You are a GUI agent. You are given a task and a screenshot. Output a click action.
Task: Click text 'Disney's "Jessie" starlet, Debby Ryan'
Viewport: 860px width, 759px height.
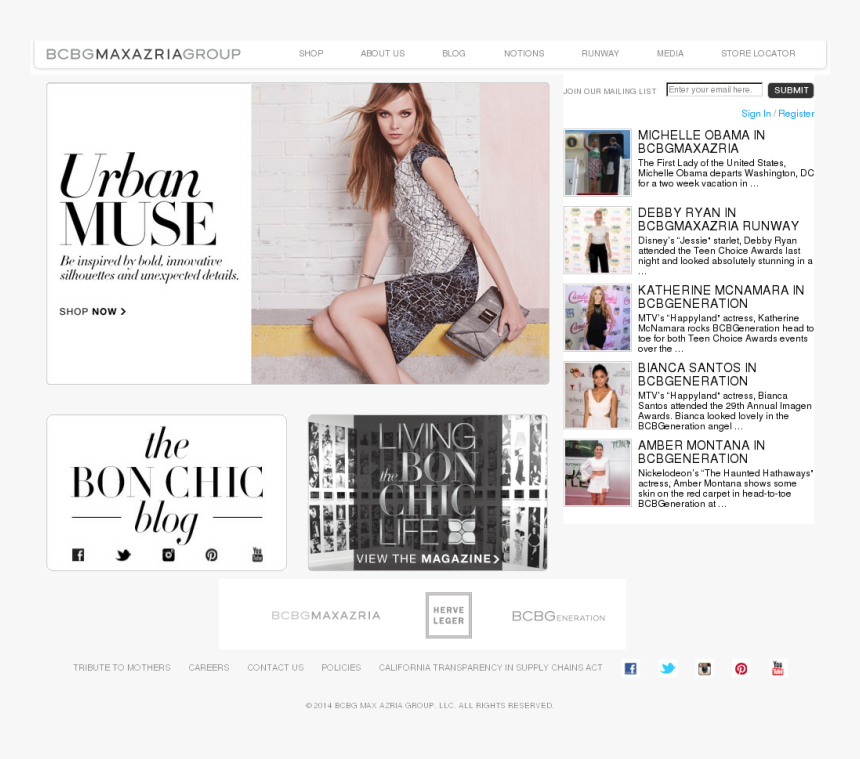pos(717,240)
